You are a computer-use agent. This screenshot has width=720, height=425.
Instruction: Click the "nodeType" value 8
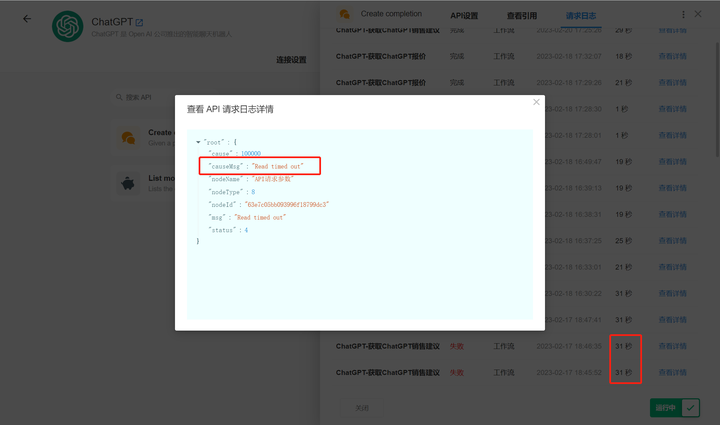253,192
